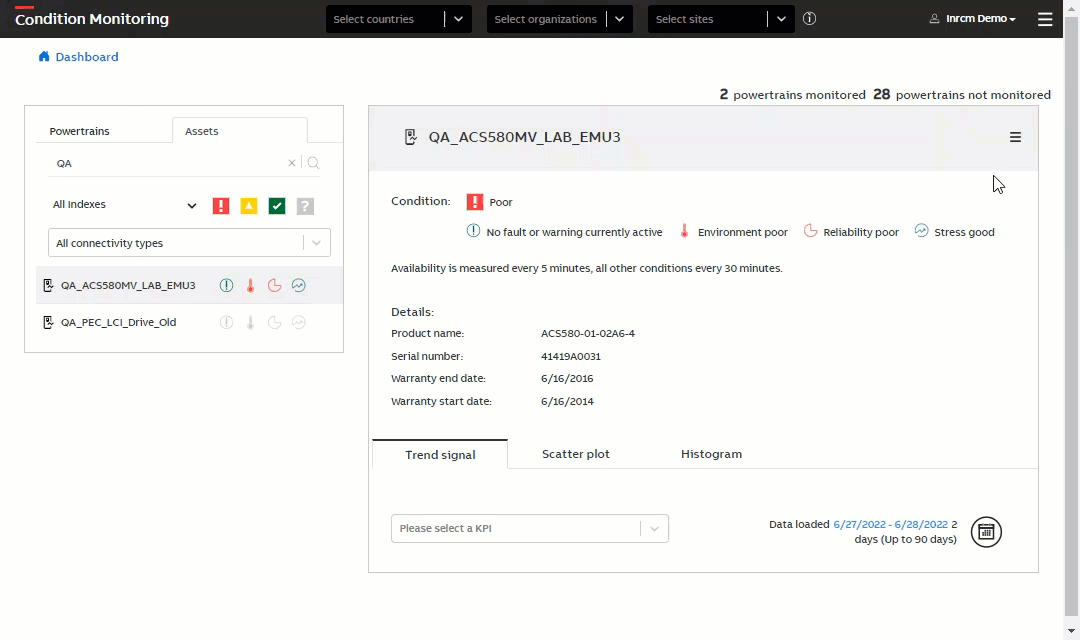Click the Reliability poor icon
The width and height of the screenshot is (1080, 640).
tap(810, 231)
